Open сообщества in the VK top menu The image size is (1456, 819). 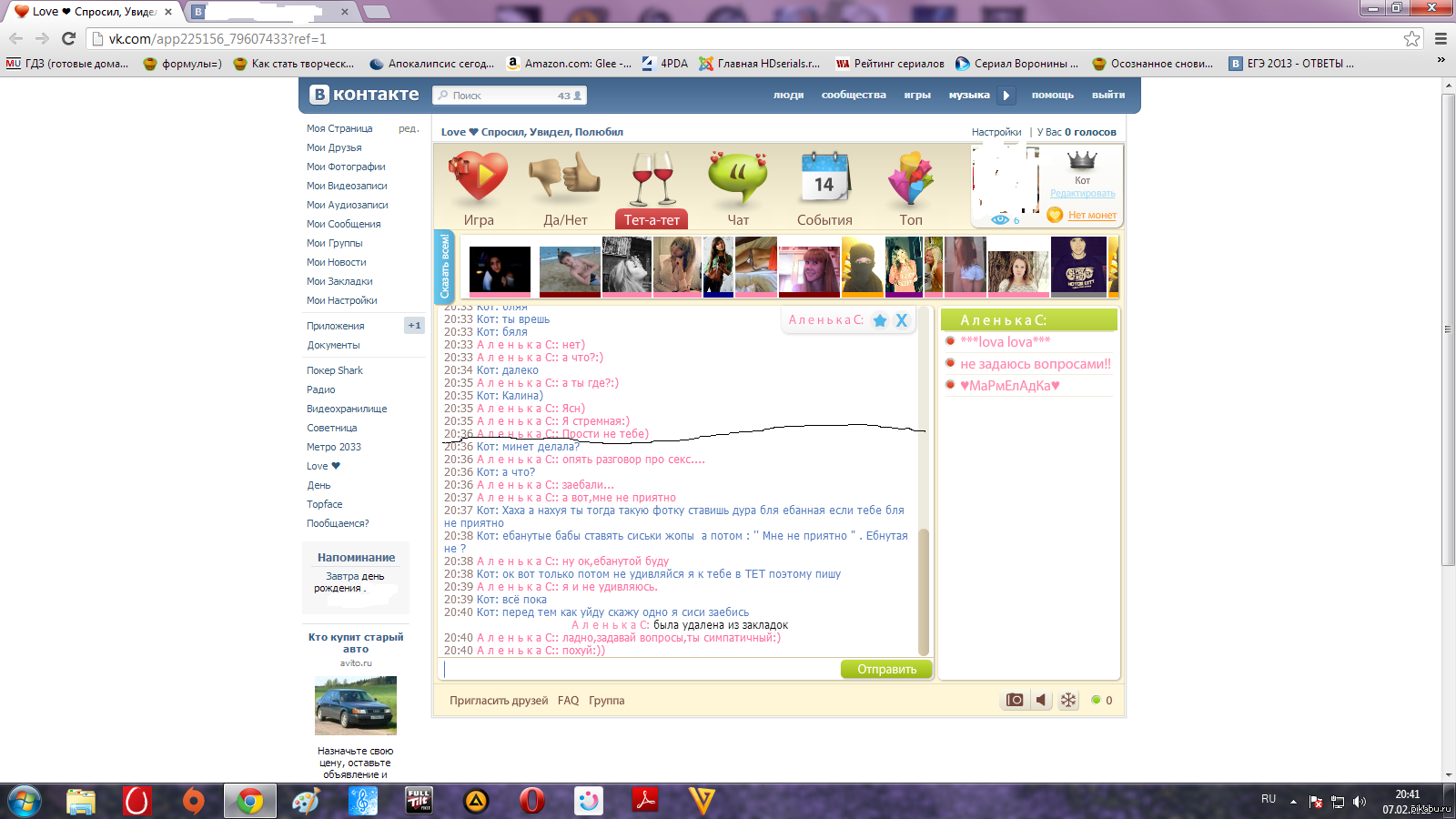coord(853,95)
